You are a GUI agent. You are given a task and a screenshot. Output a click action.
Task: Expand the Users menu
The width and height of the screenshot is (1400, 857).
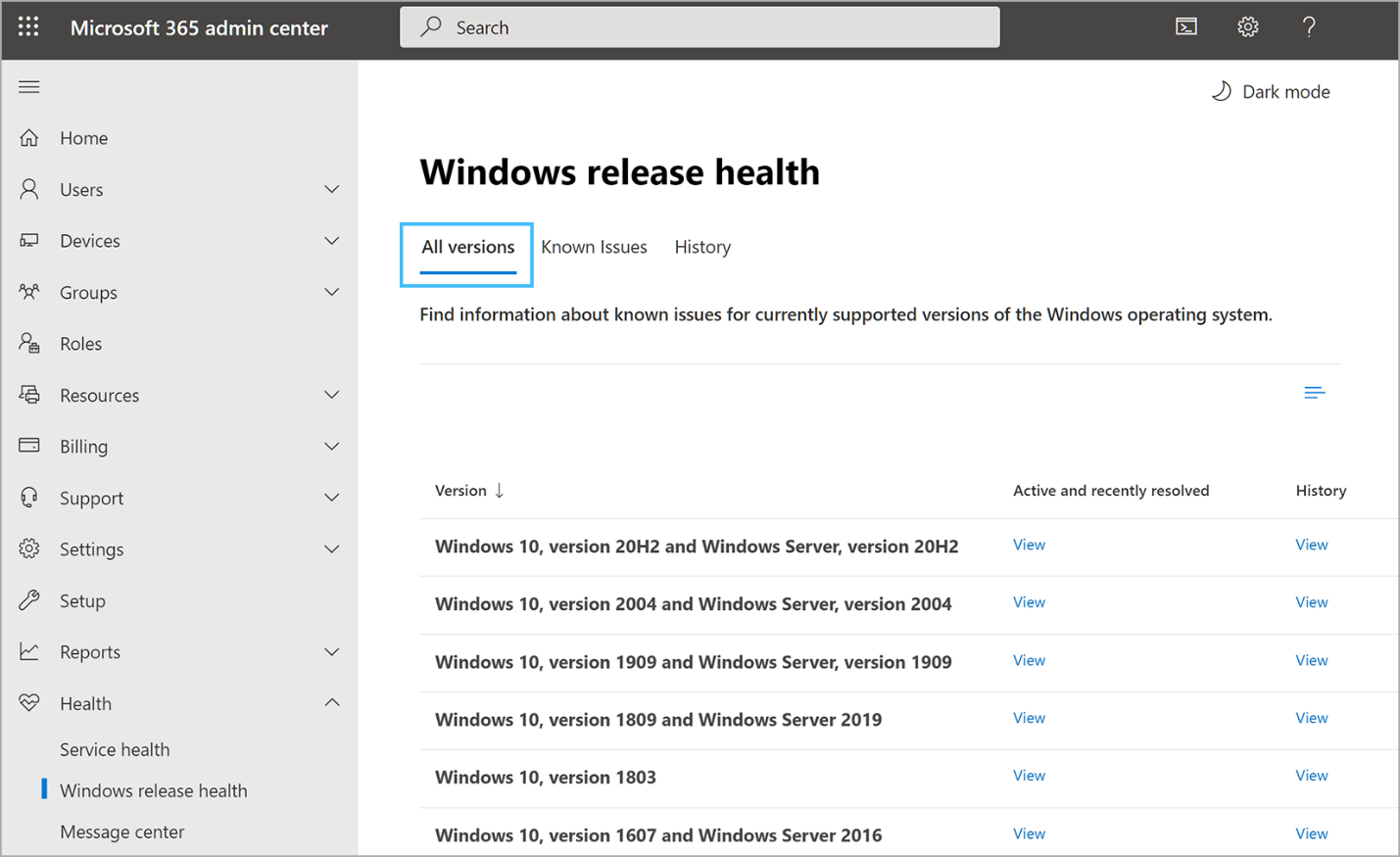(331, 189)
